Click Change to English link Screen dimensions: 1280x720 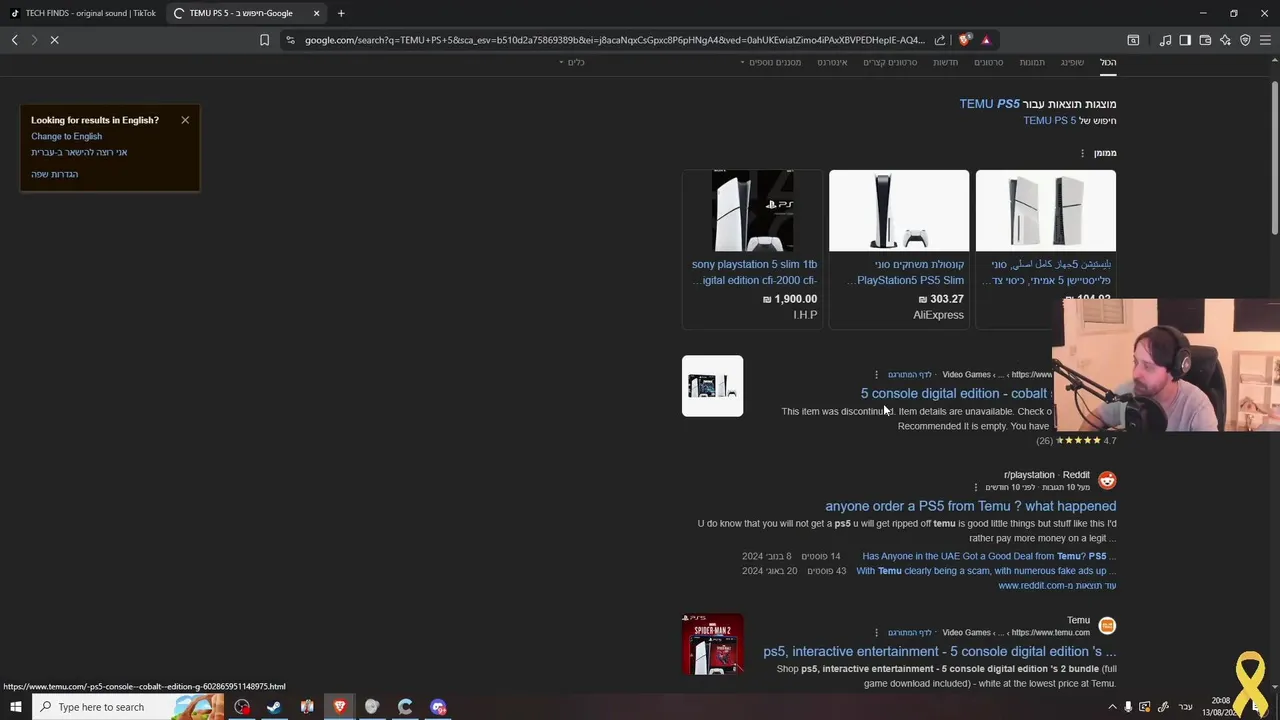coord(66,136)
